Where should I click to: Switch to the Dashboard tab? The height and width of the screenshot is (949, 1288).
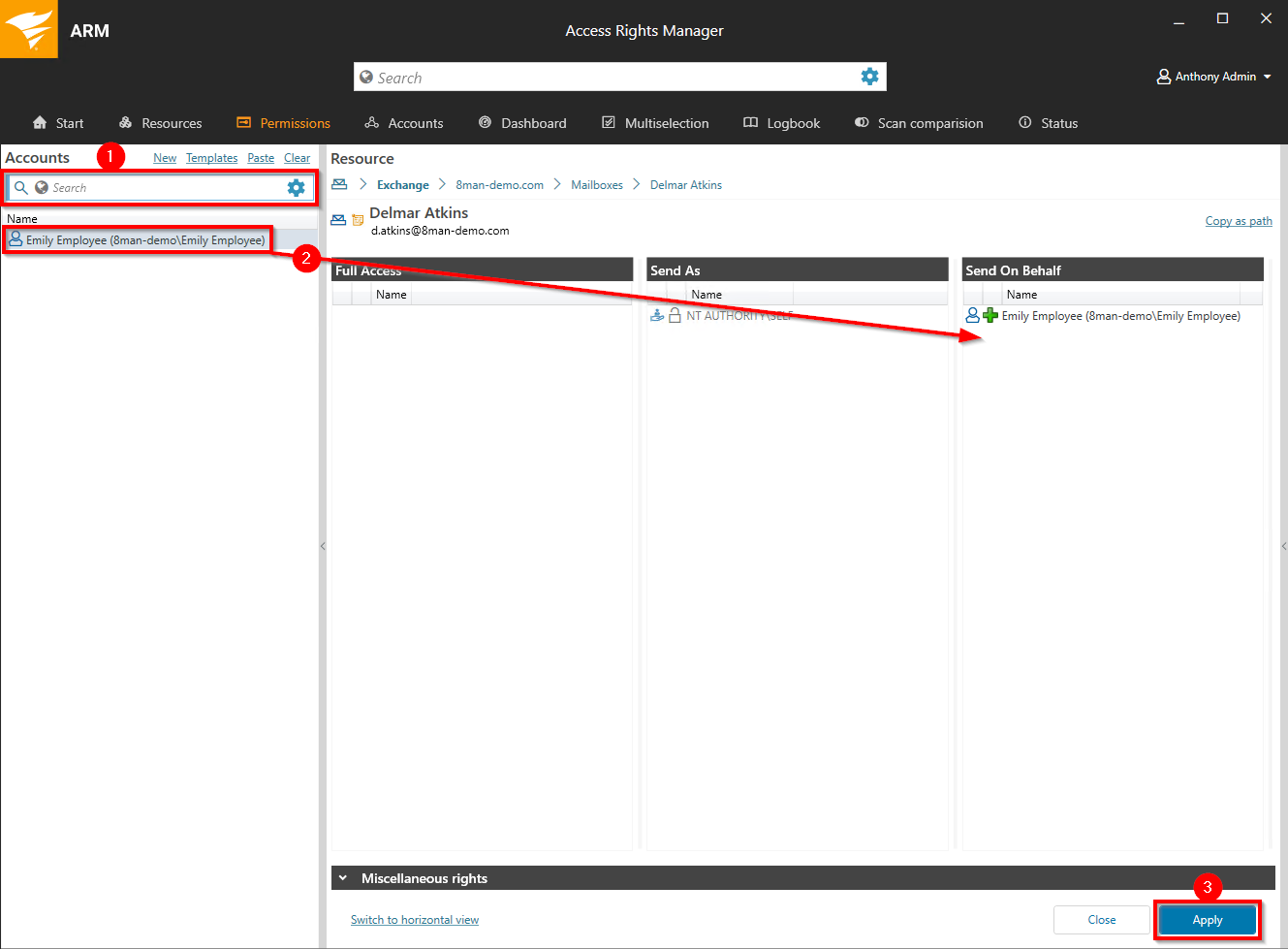(x=522, y=123)
